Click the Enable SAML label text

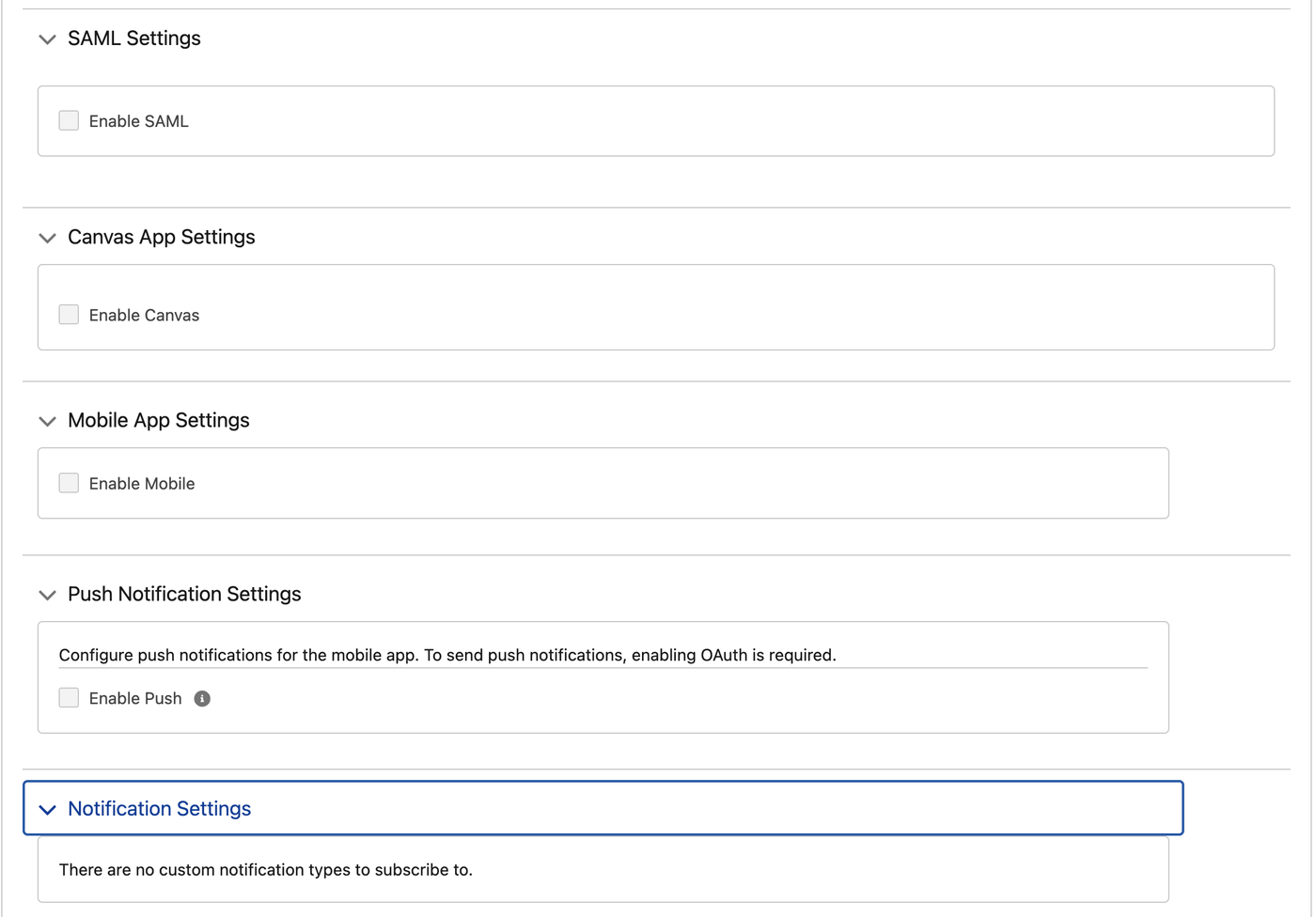139,121
